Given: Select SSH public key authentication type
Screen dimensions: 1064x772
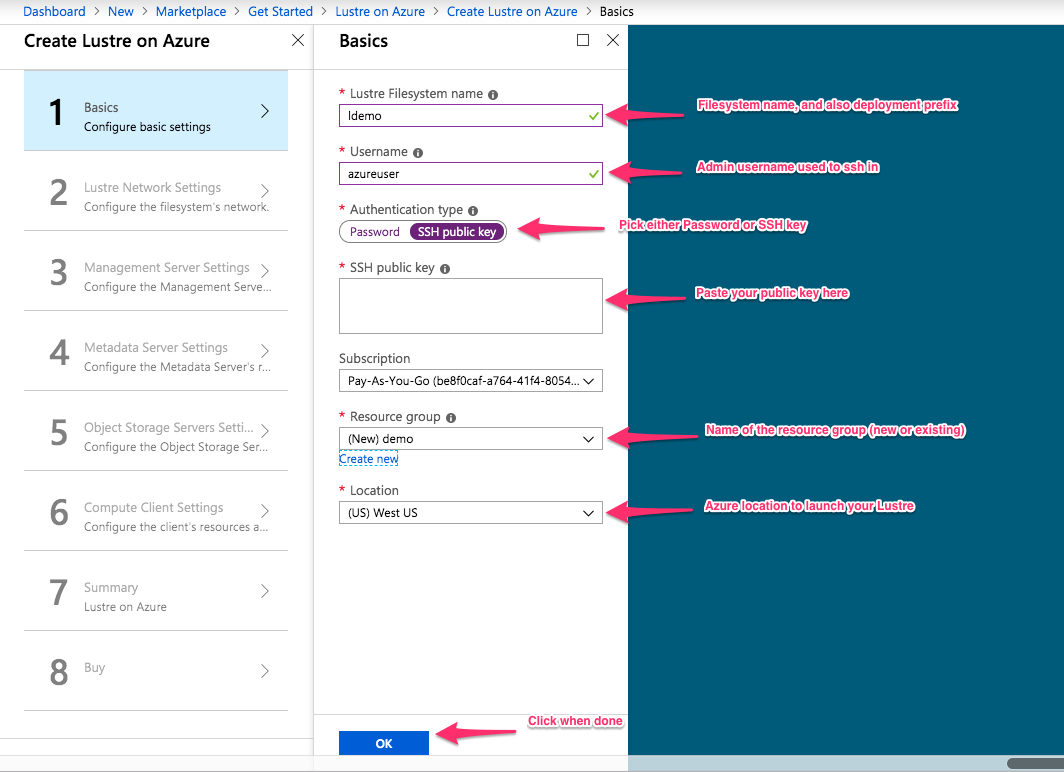Looking at the screenshot, I should 457,232.
